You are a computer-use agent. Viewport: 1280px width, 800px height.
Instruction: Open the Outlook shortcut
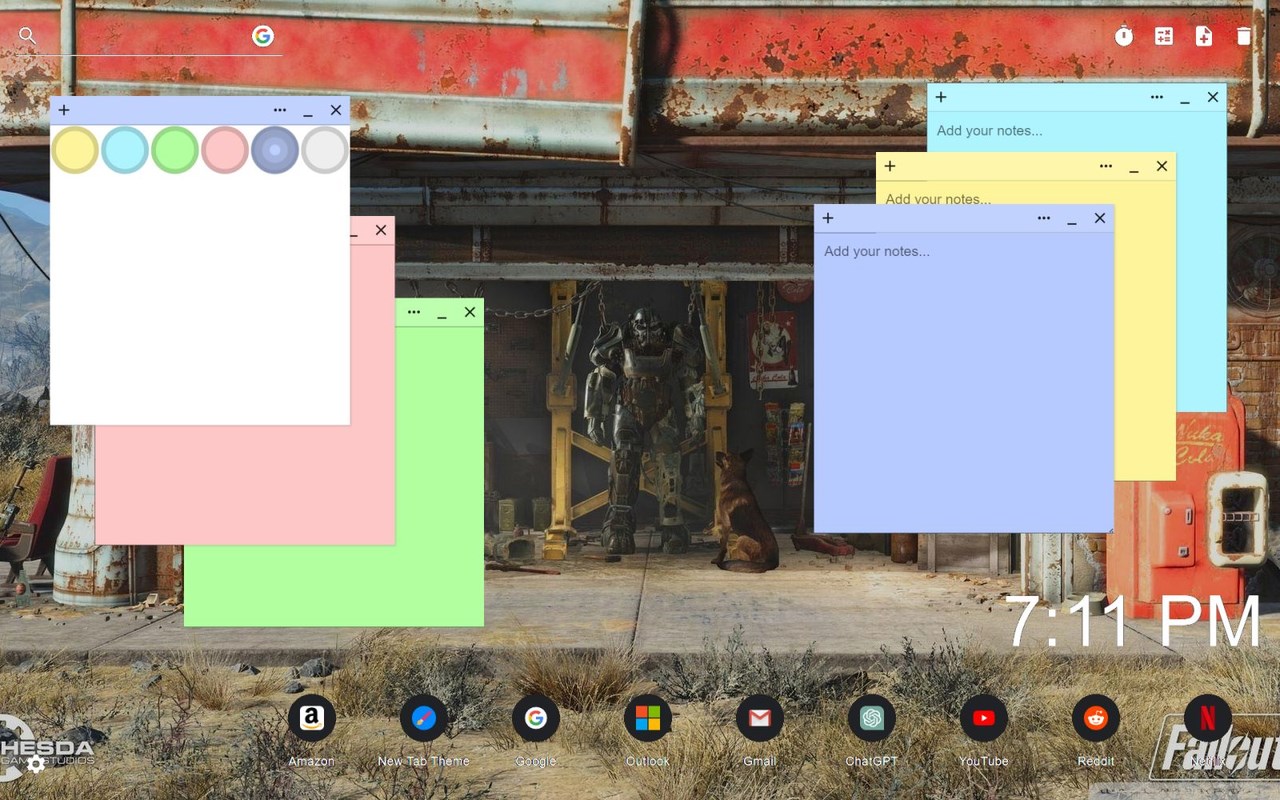pos(648,718)
